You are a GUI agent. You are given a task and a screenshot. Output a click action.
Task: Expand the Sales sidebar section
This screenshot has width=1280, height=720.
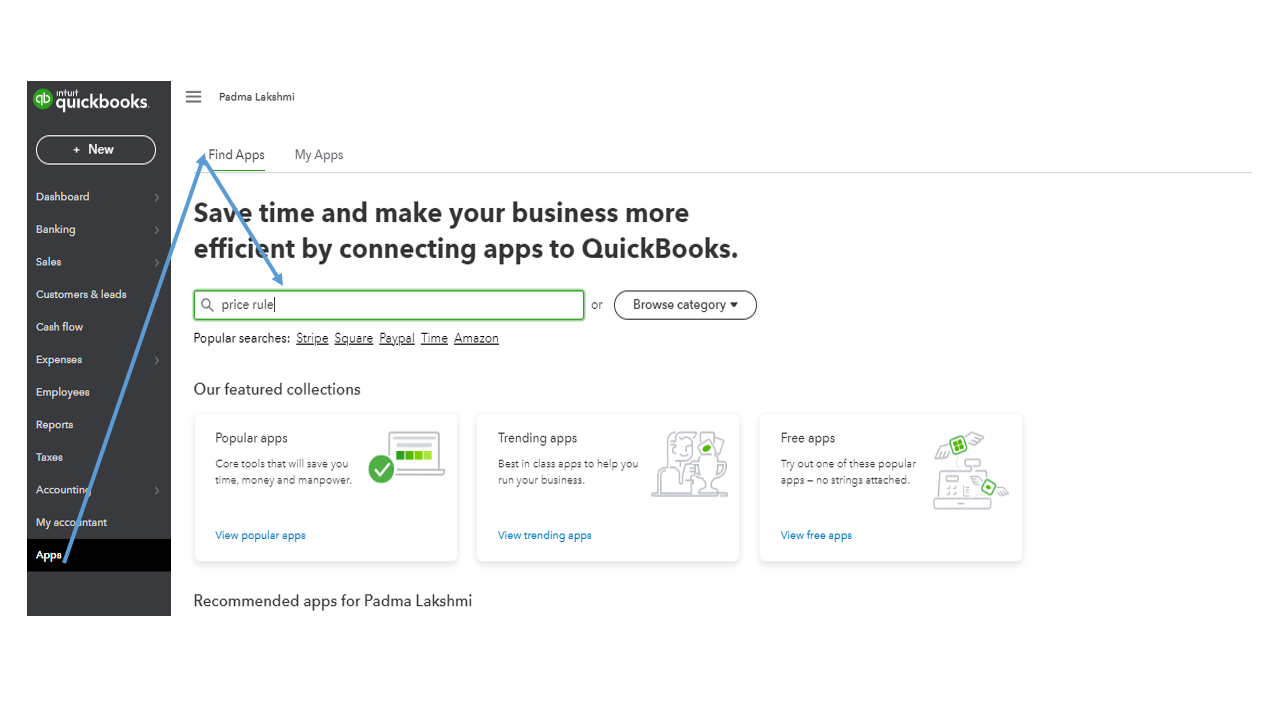tap(48, 261)
